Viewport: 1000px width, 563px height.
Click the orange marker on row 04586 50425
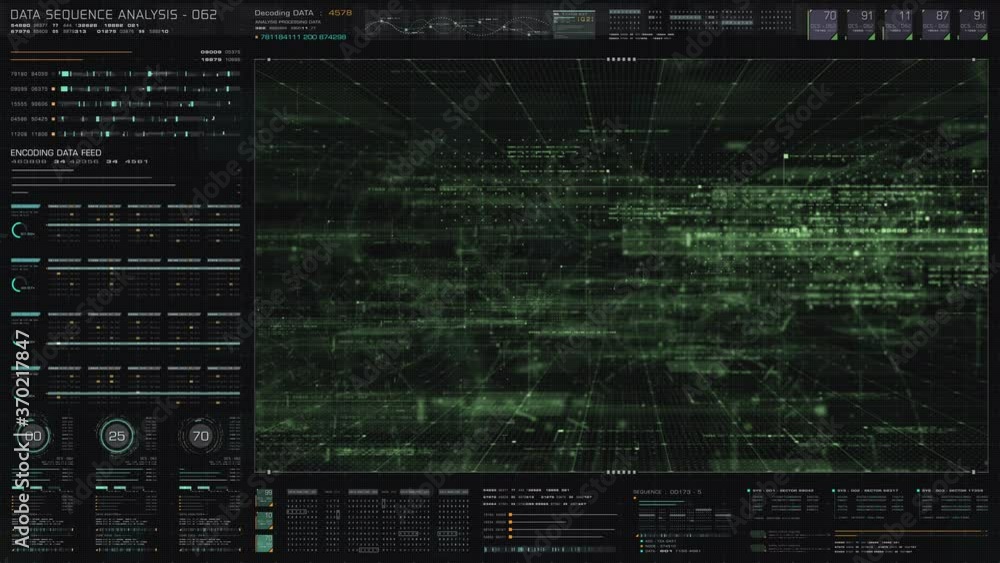coord(54,119)
